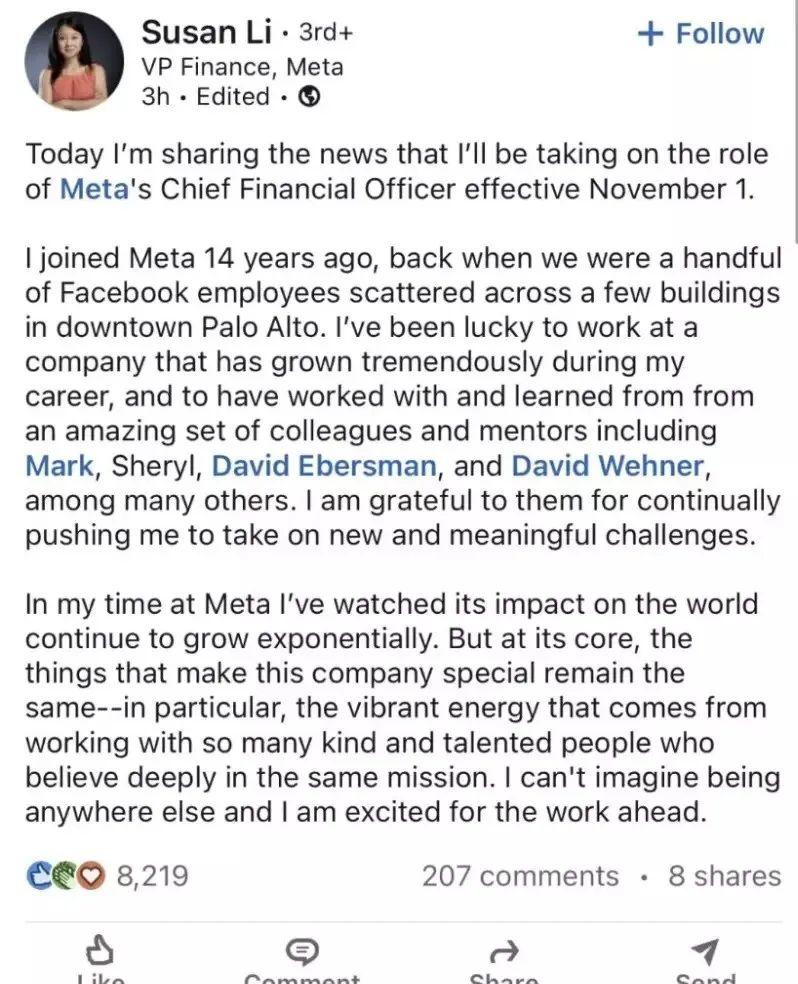
Task: Open the Susan Li name link
Action: point(206,32)
